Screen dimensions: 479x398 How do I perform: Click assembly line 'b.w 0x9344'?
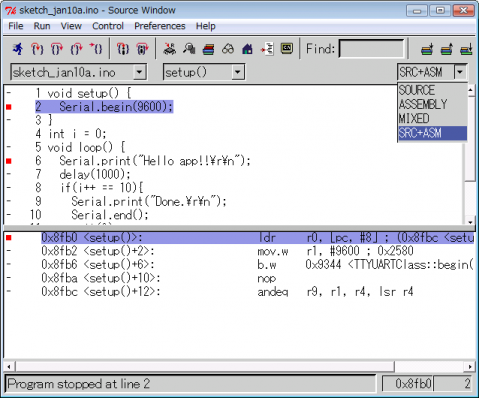365,265
